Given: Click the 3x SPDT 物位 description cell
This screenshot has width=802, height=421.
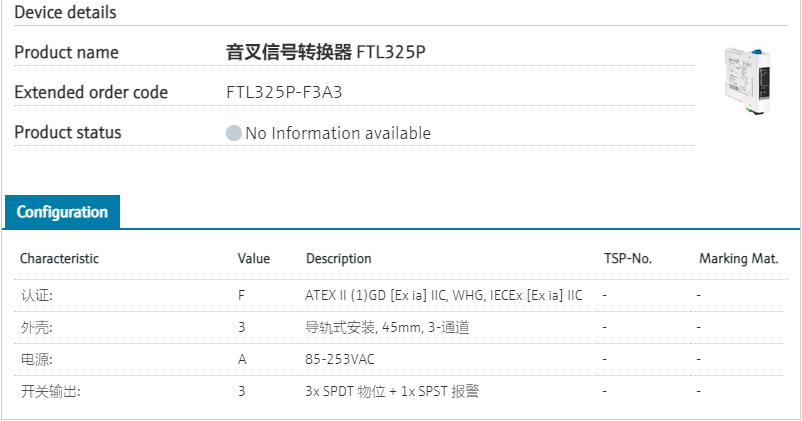Looking at the screenshot, I should pos(392,391).
